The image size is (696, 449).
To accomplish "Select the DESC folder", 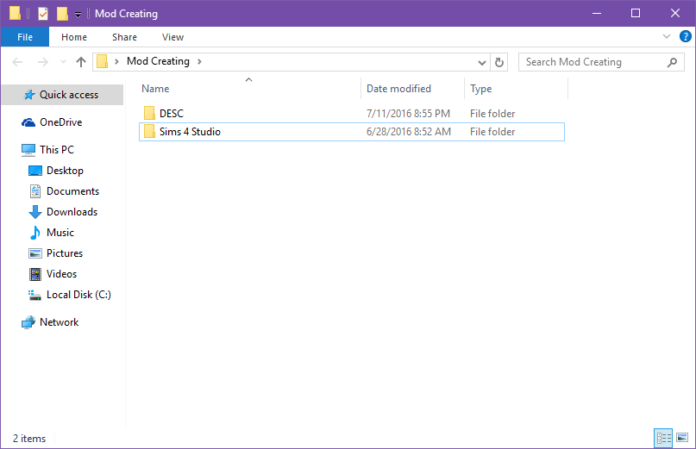I will 171,113.
